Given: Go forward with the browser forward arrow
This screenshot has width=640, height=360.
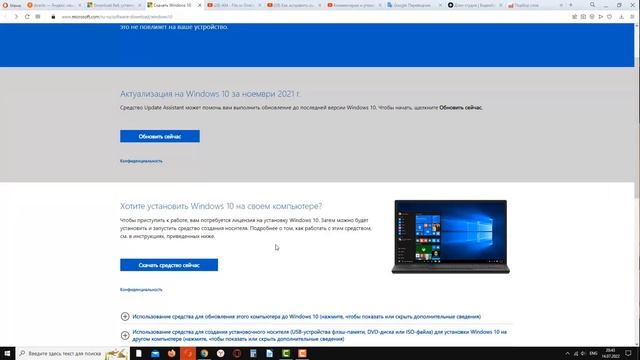Looking at the screenshot, I should pos(16,17).
